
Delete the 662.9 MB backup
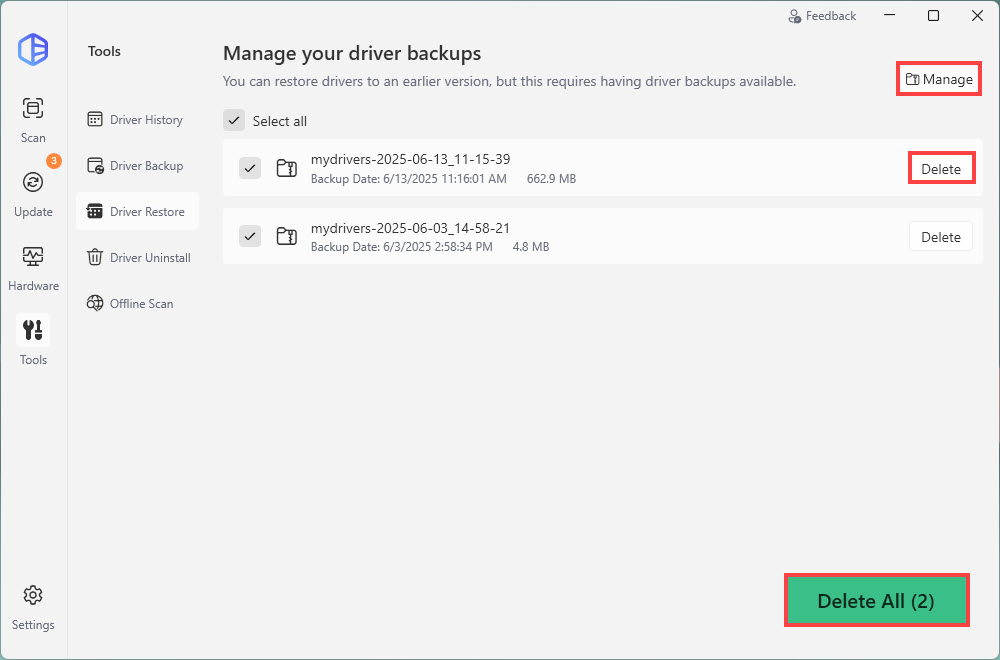[x=940, y=169]
